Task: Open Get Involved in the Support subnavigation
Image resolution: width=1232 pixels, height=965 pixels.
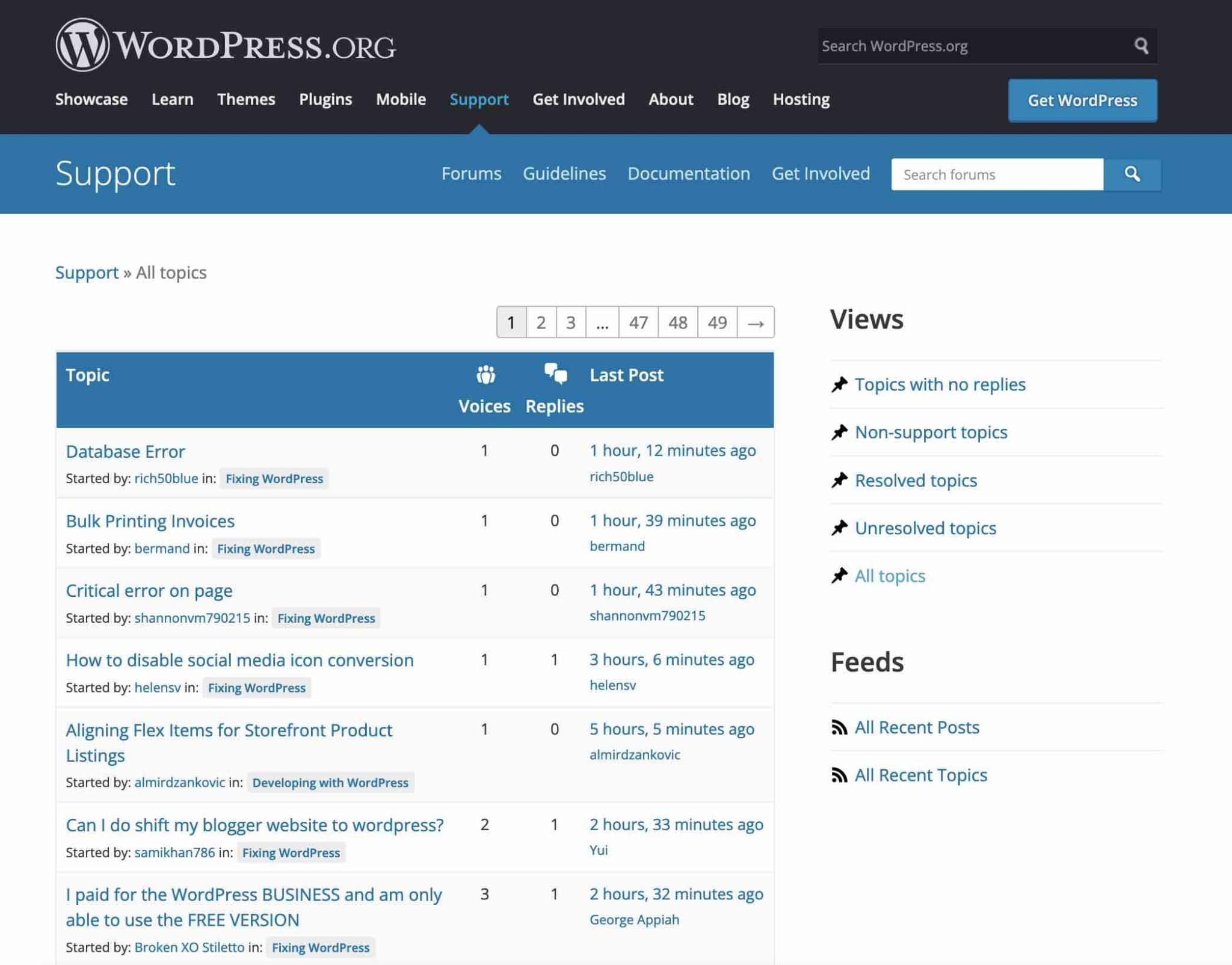Action: coord(821,174)
